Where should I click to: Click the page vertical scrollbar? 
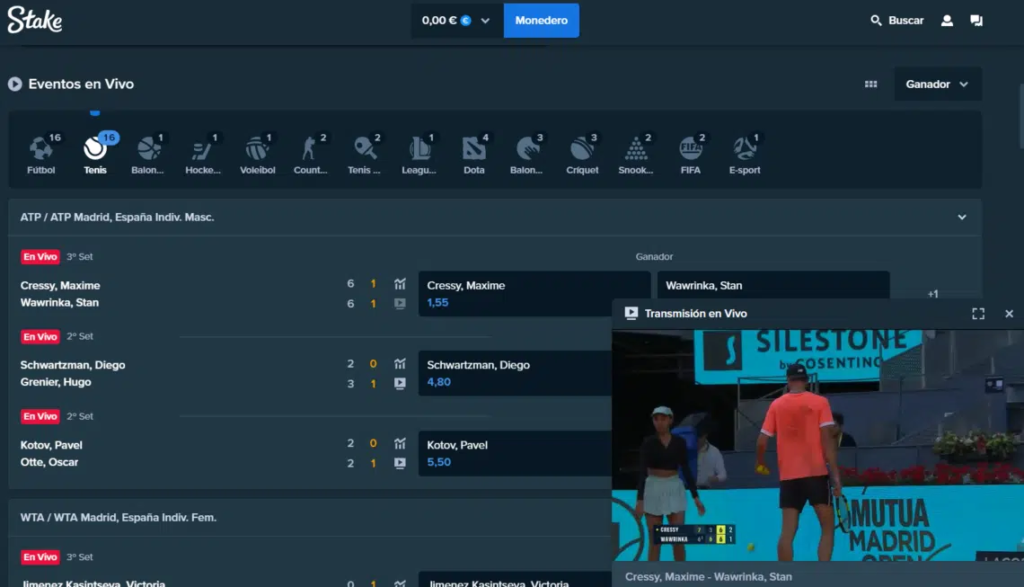pyautogui.click(x=1020, y=116)
